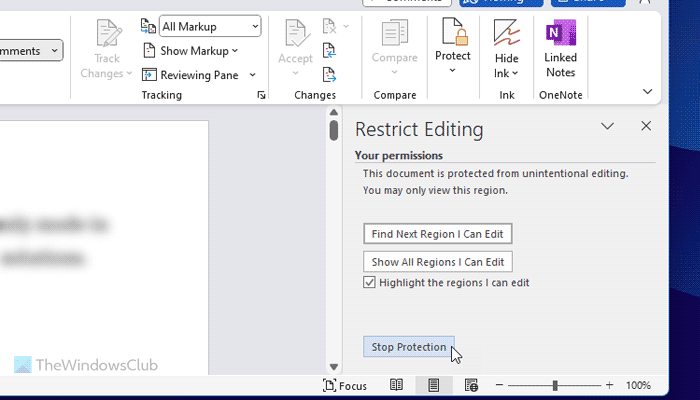The image size is (700, 400).
Task: Click Find Next Region I Can Edit
Action: (438, 234)
